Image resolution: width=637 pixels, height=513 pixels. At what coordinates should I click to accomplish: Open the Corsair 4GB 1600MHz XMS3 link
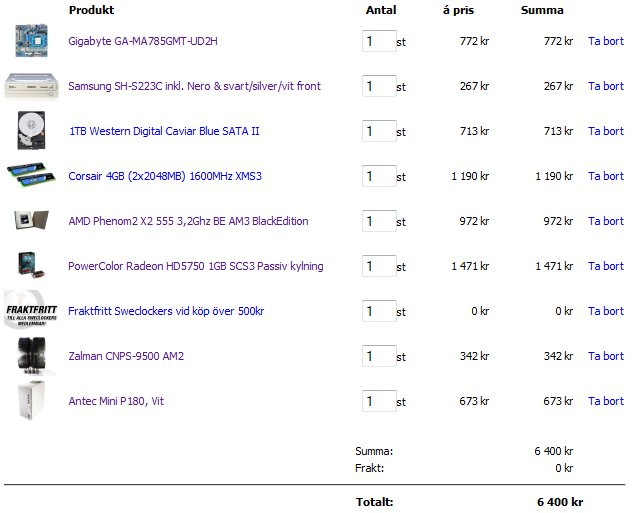pyautogui.click(x=164, y=176)
